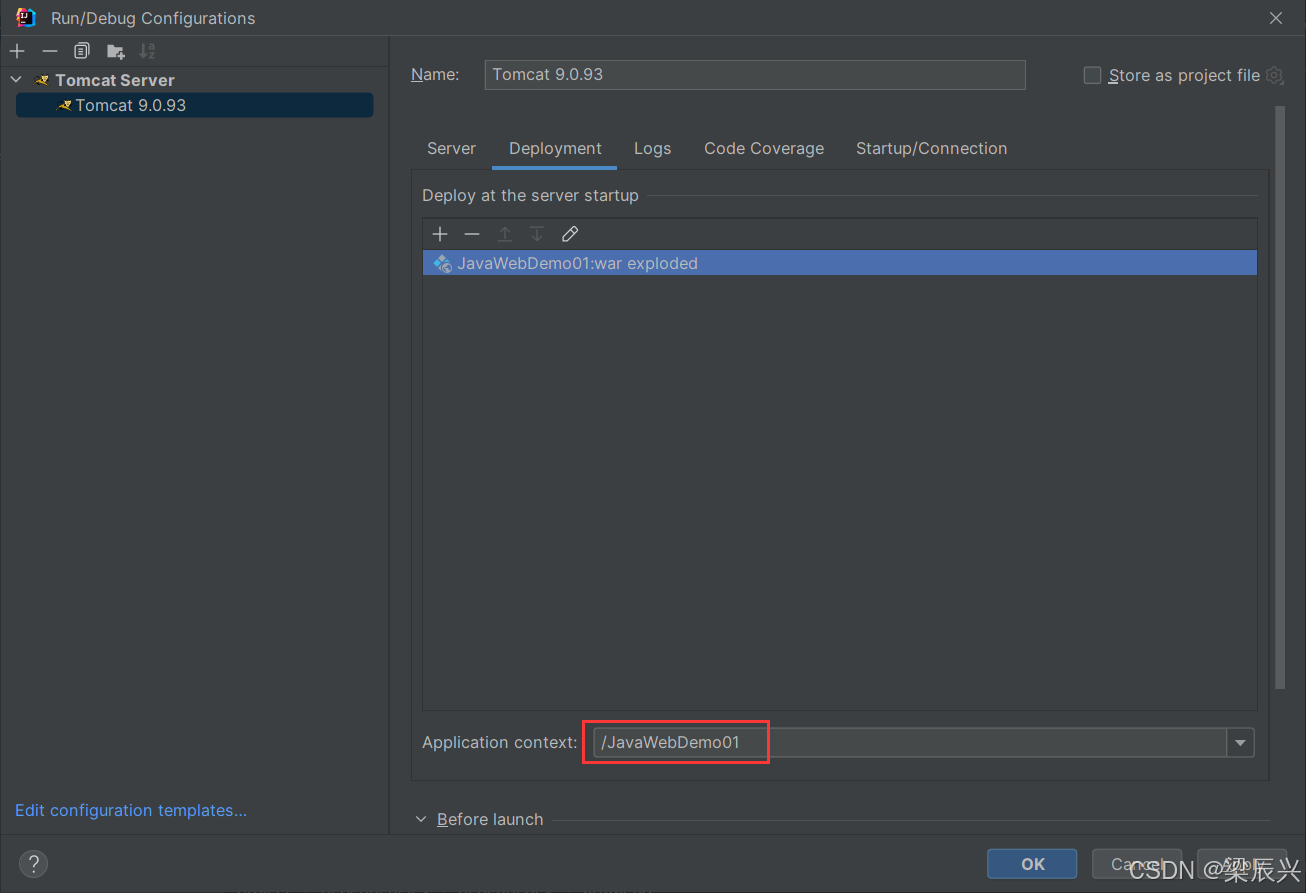Close the Run/Debug Configurations dialog
Viewport: 1306px width, 893px height.
click(1275, 18)
